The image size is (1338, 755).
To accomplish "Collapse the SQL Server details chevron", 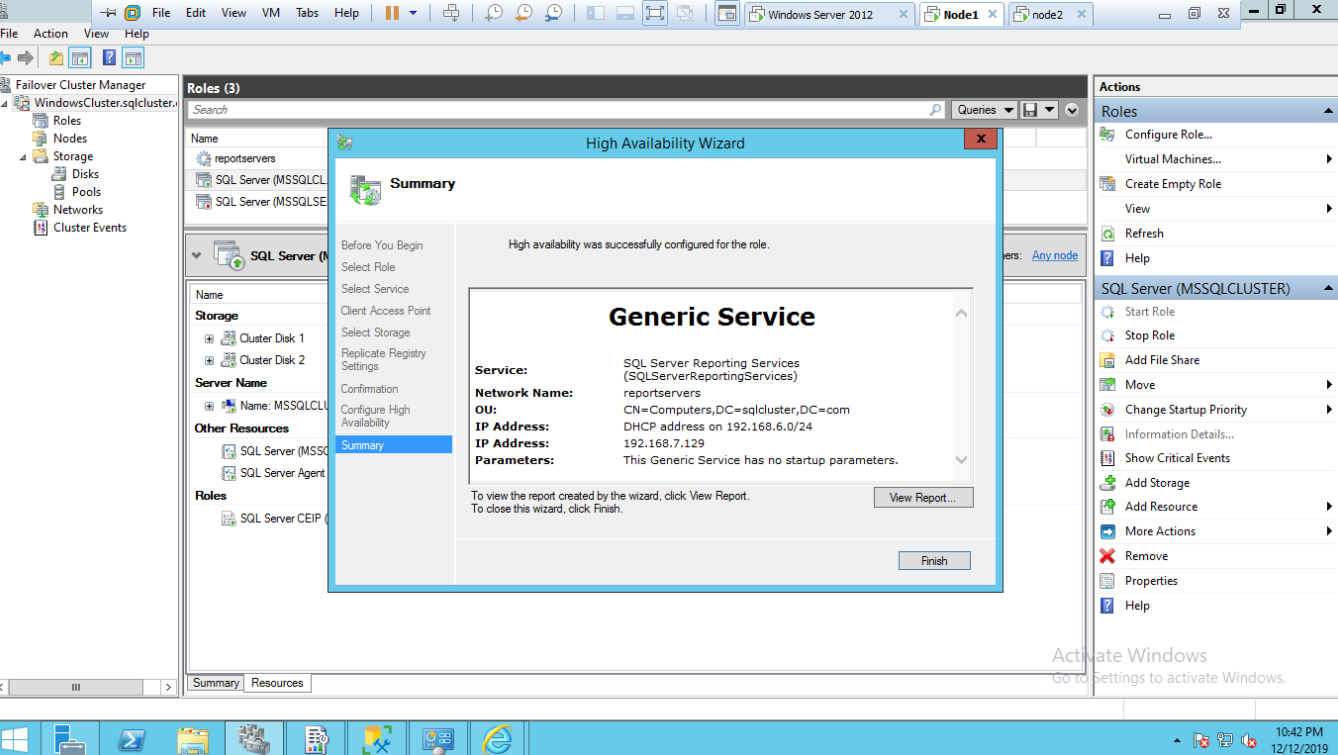I will click(197, 255).
